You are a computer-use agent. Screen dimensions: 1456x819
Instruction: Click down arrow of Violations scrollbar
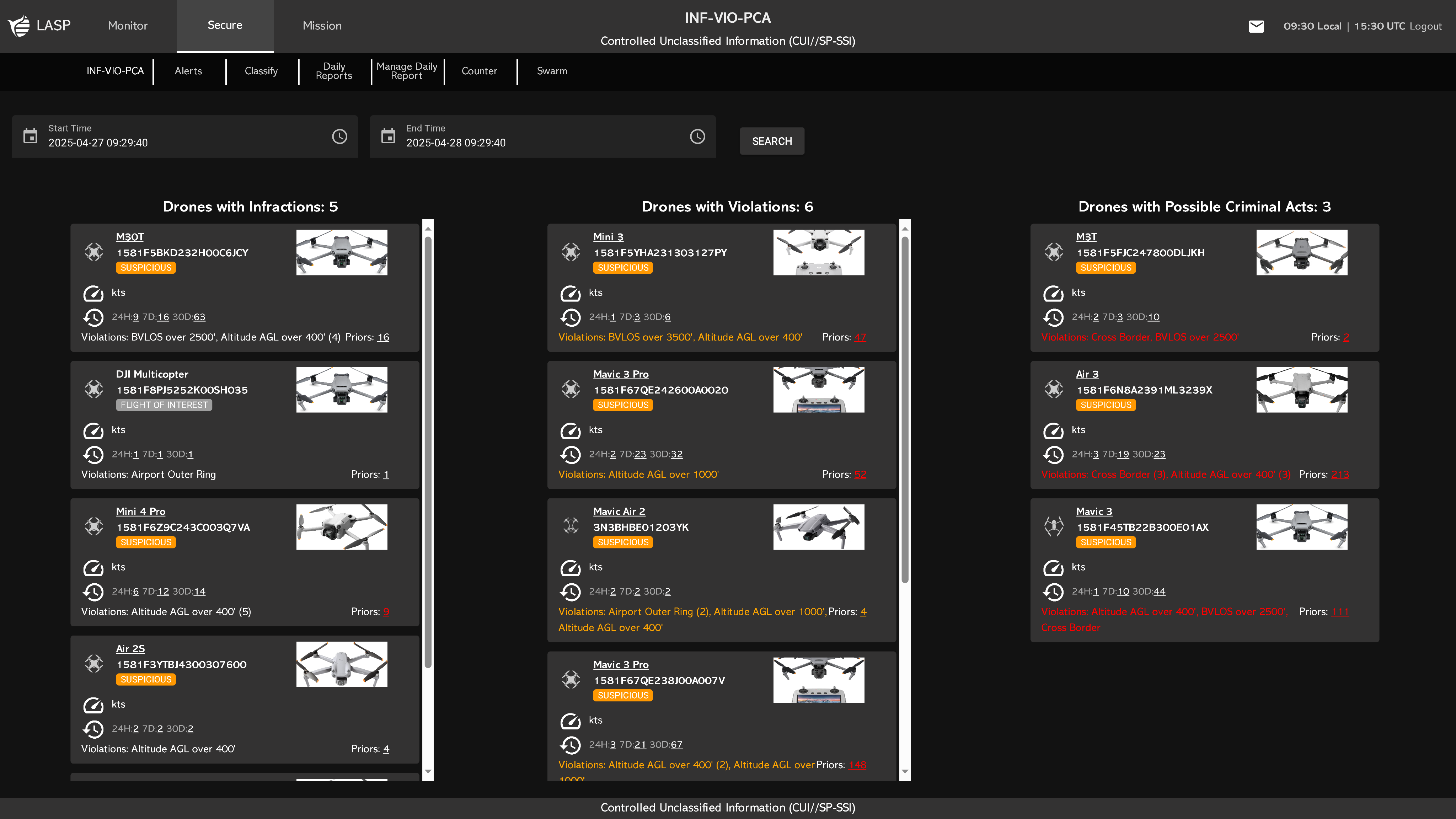[905, 771]
